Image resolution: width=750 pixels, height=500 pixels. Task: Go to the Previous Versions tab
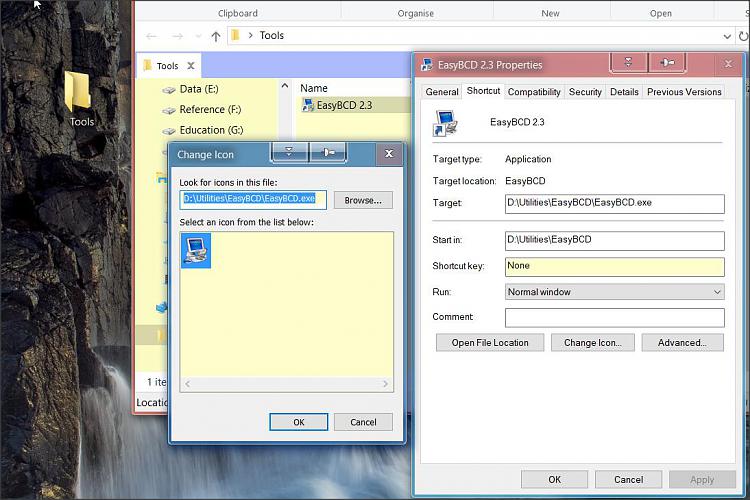(x=684, y=92)
